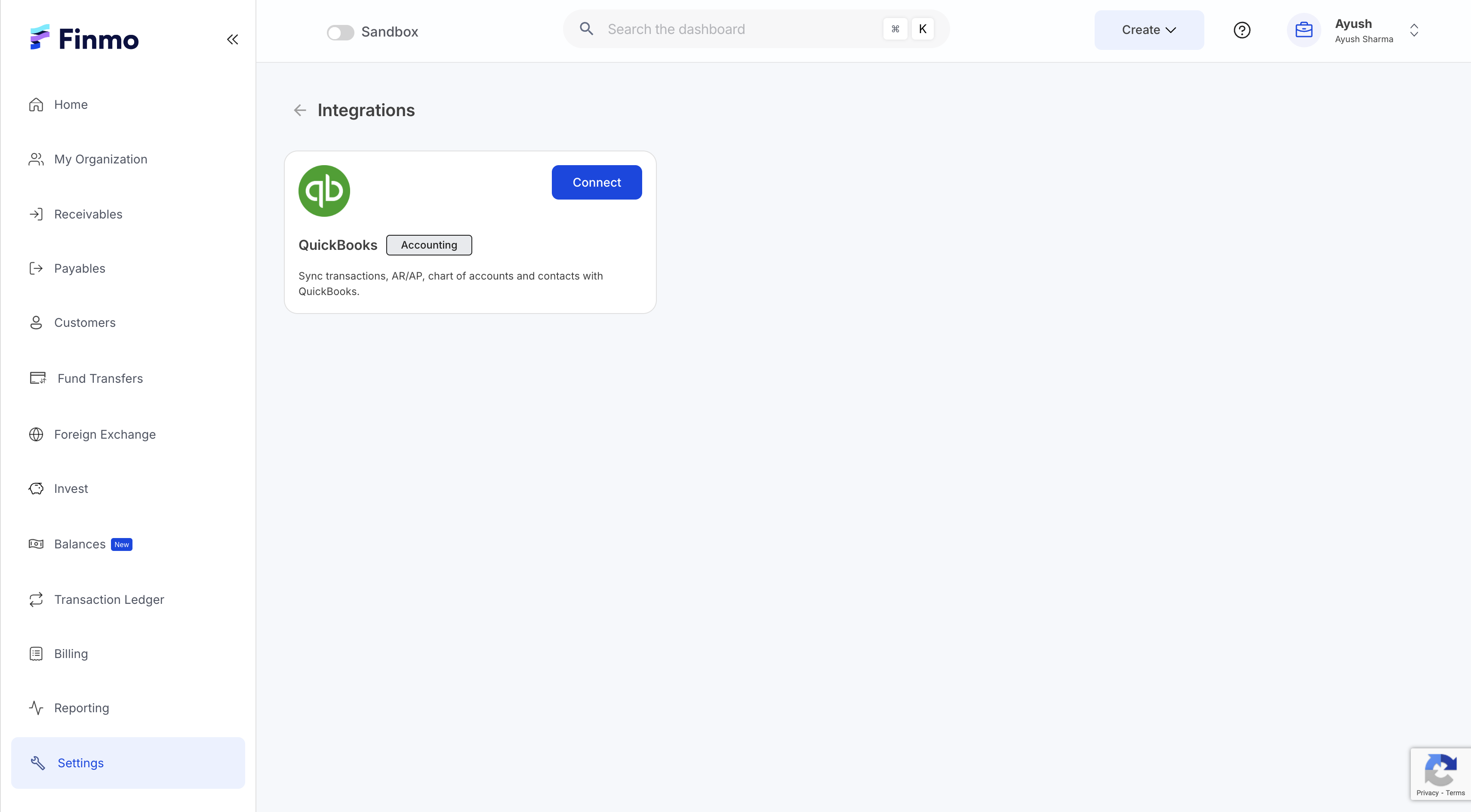Select Fund Transfers from sidebar
This screenshot has height=812, width=1471.
[100, 378]
